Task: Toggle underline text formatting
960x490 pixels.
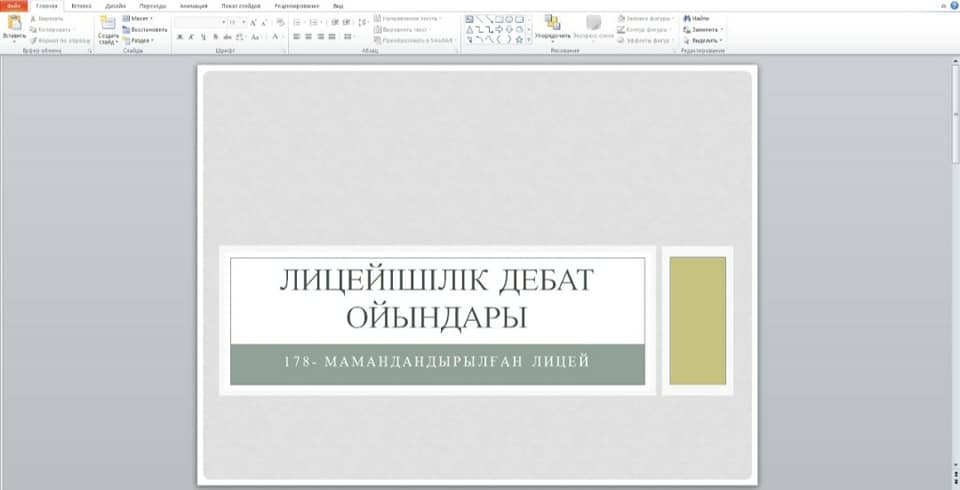Action: [204, 37]
